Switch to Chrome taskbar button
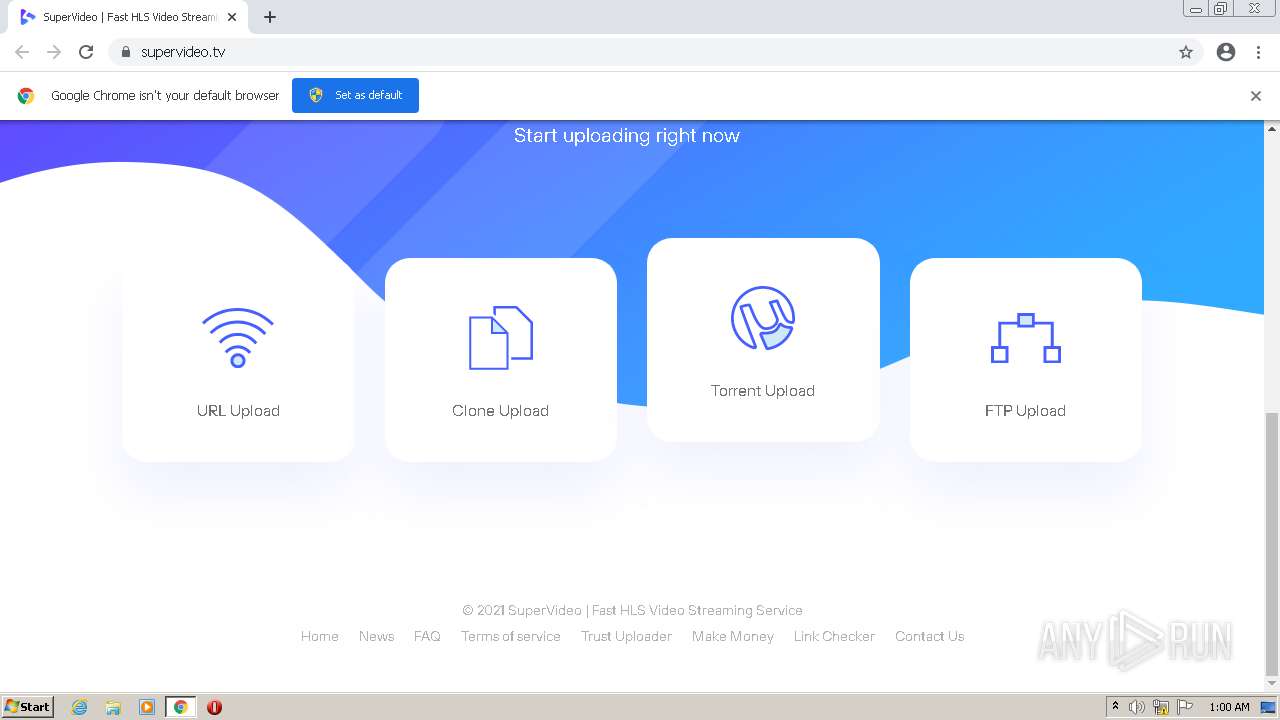 point(180,707)
